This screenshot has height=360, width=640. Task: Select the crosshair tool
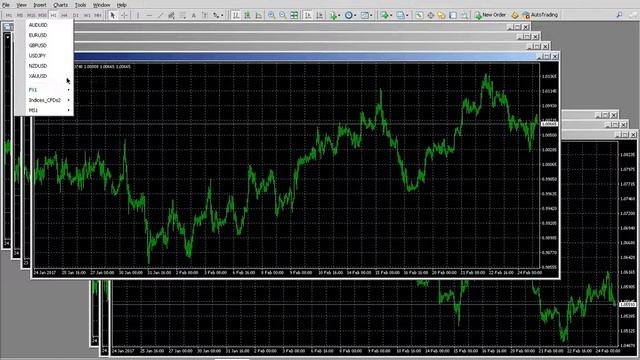124,15
